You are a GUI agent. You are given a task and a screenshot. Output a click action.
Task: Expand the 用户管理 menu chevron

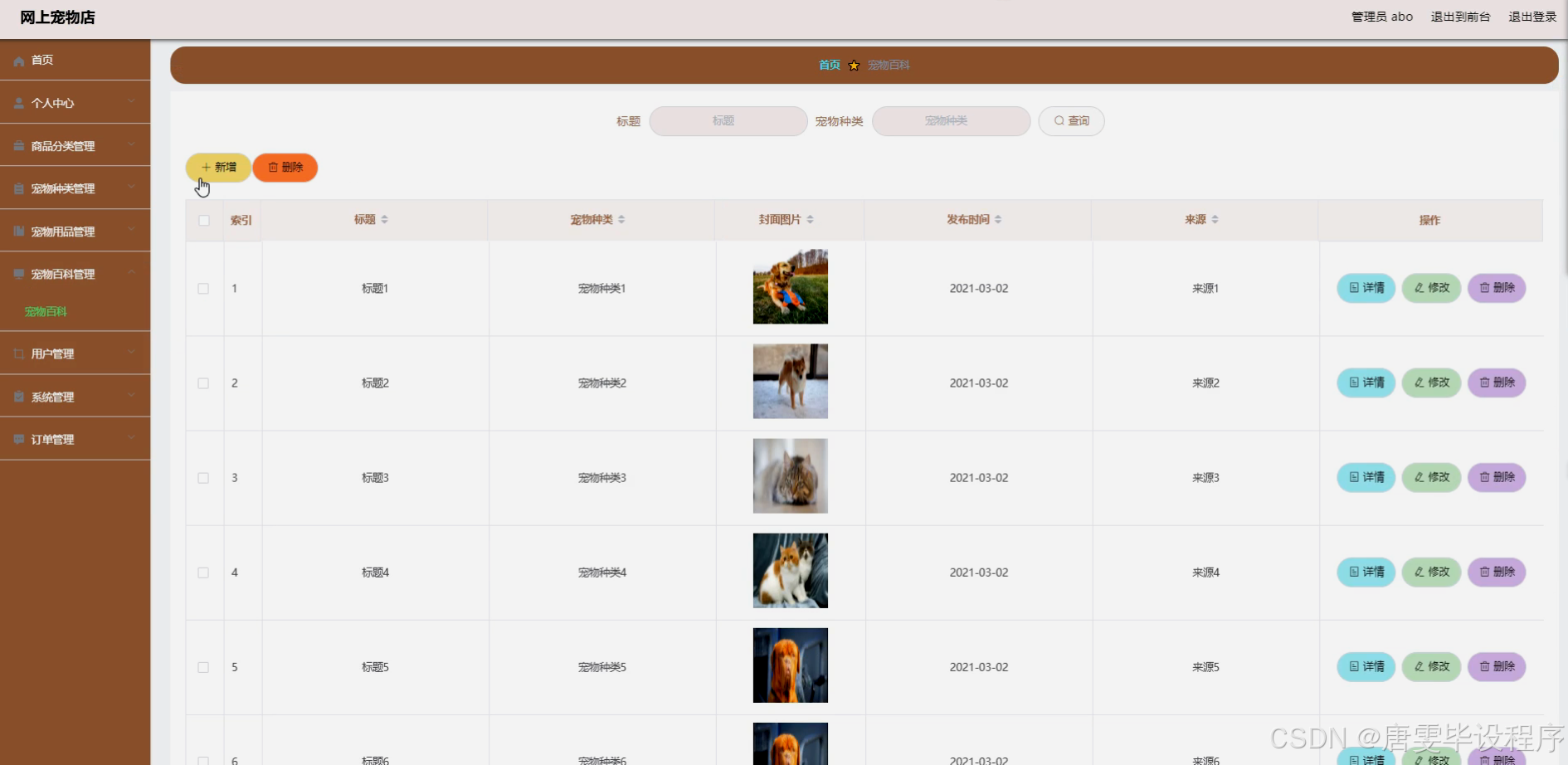click(x=131, y=353)
